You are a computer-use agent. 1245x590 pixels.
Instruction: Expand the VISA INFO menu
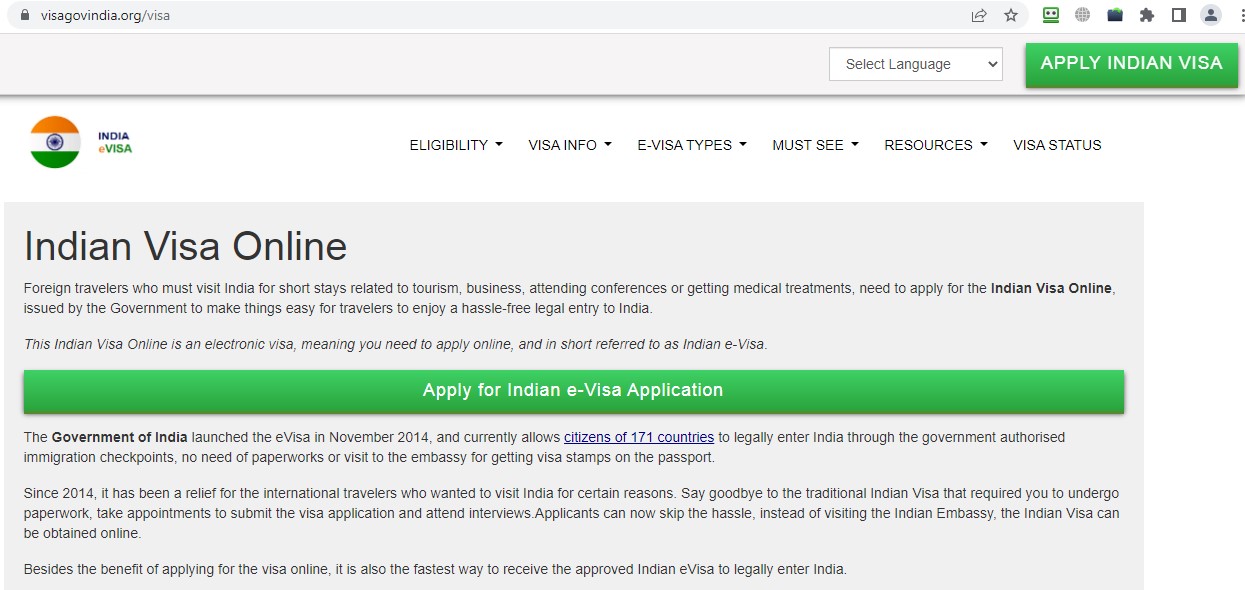pyautogui.click(x=570, y=145)
